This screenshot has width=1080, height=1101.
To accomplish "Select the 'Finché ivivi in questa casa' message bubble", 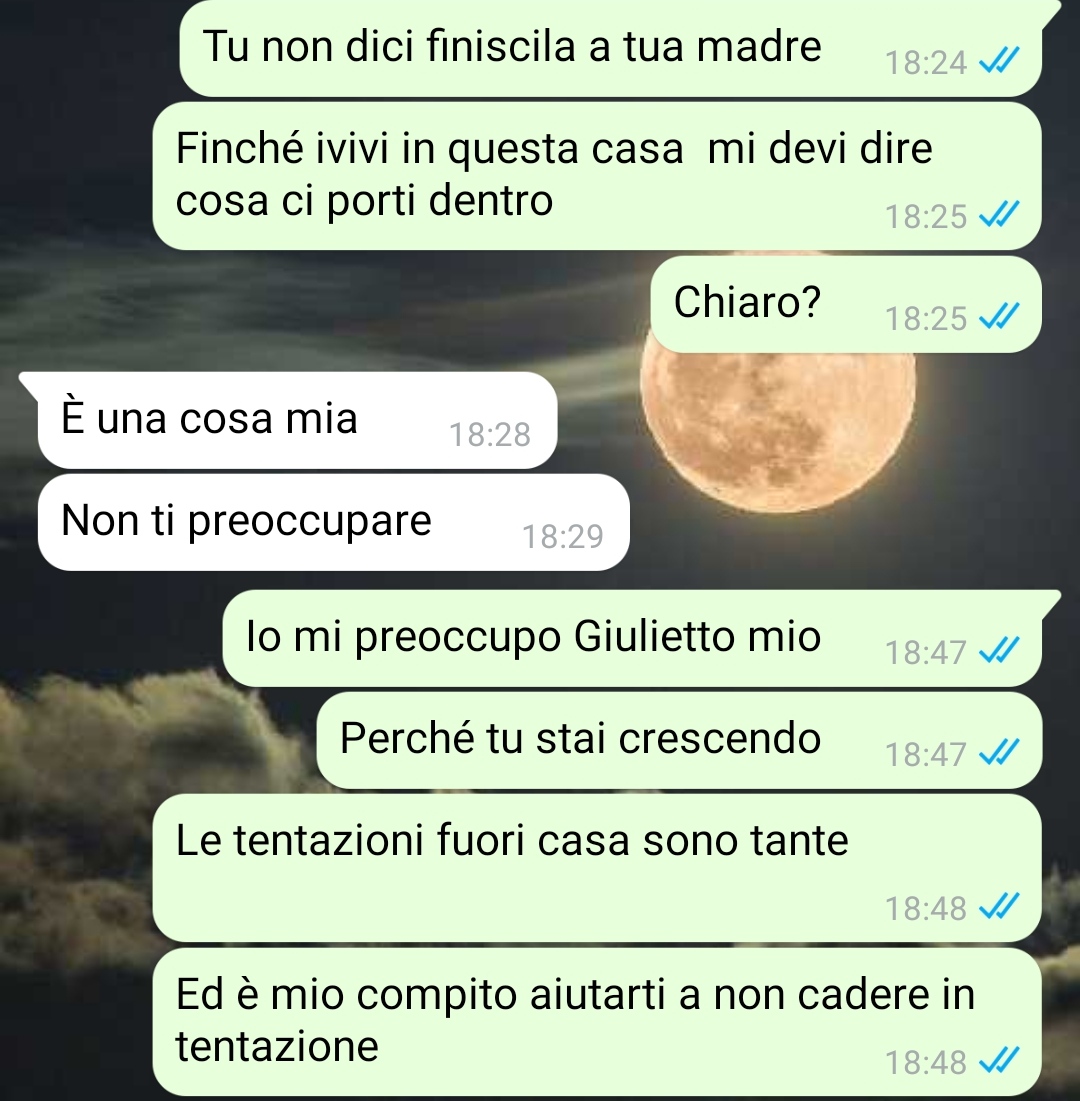I will 597,176.
